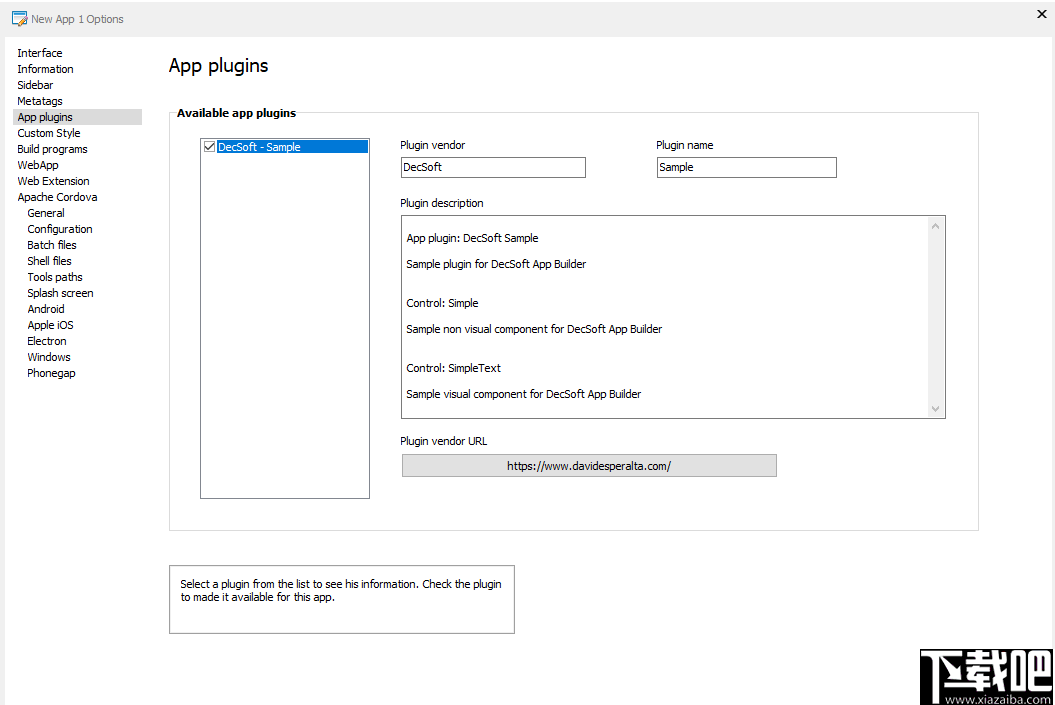Open the Electron options page
The width and height of the screenshot is (1055, 705).
46,341
